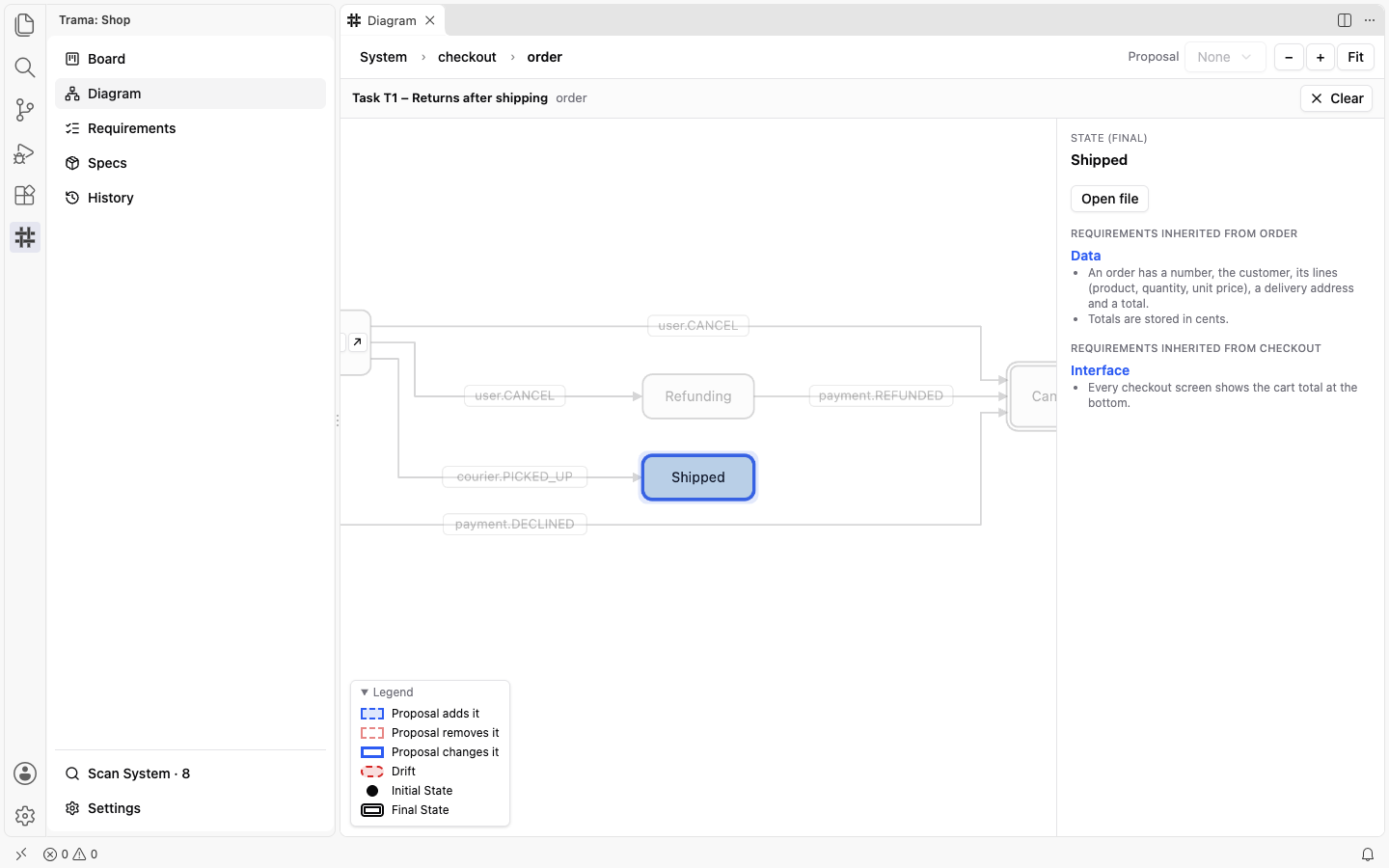
Task: Open the Data requirements link
Action: pyautogui.click(x=1085, y=256)
